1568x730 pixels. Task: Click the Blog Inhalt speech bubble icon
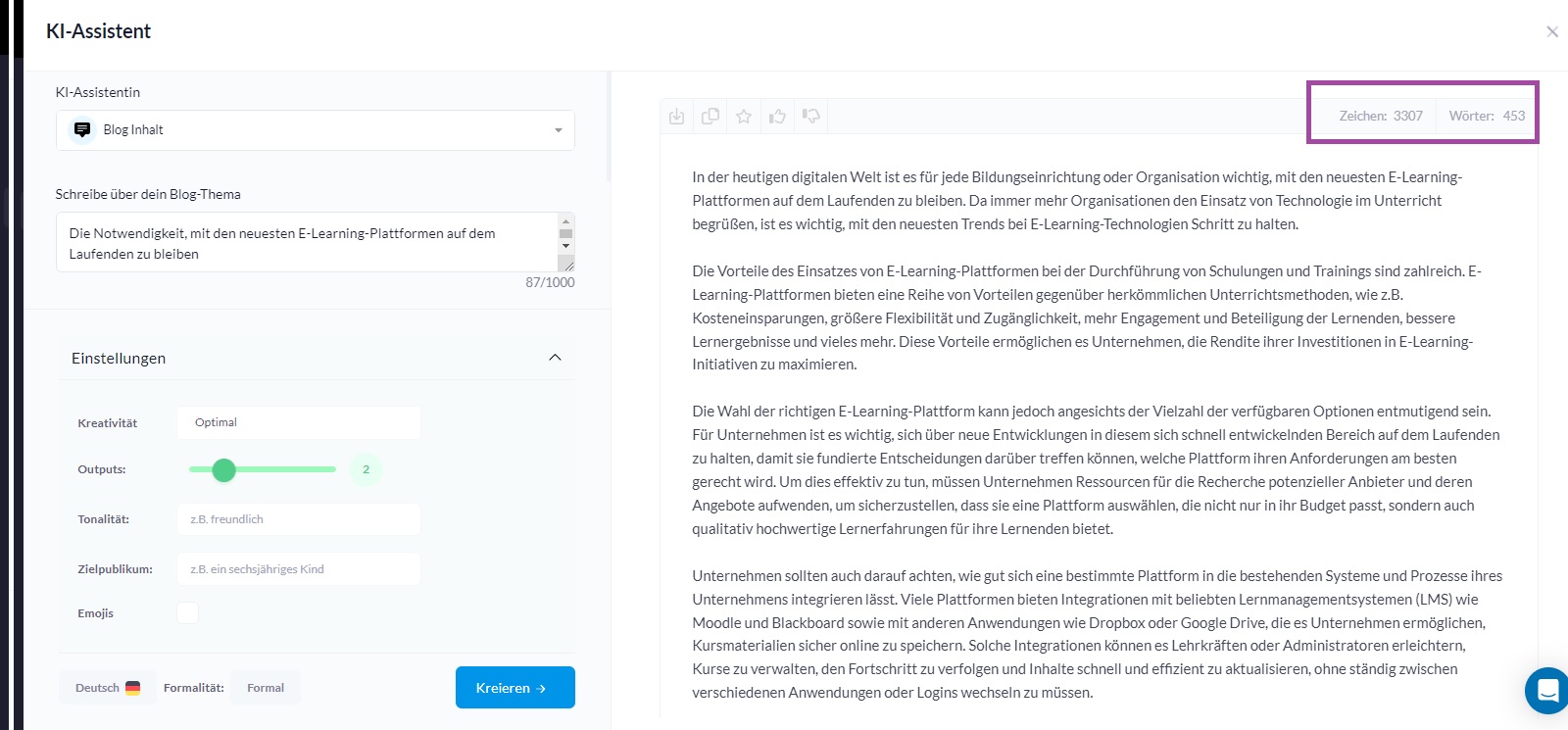click(82, 129)
